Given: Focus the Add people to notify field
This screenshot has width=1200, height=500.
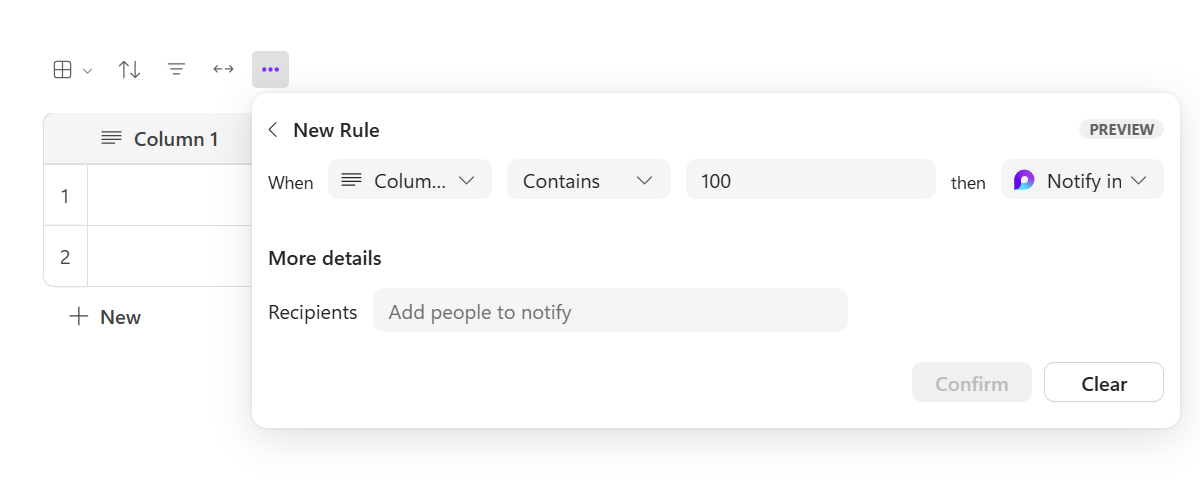Looking at the screenshot, I should tap(610, 311).
